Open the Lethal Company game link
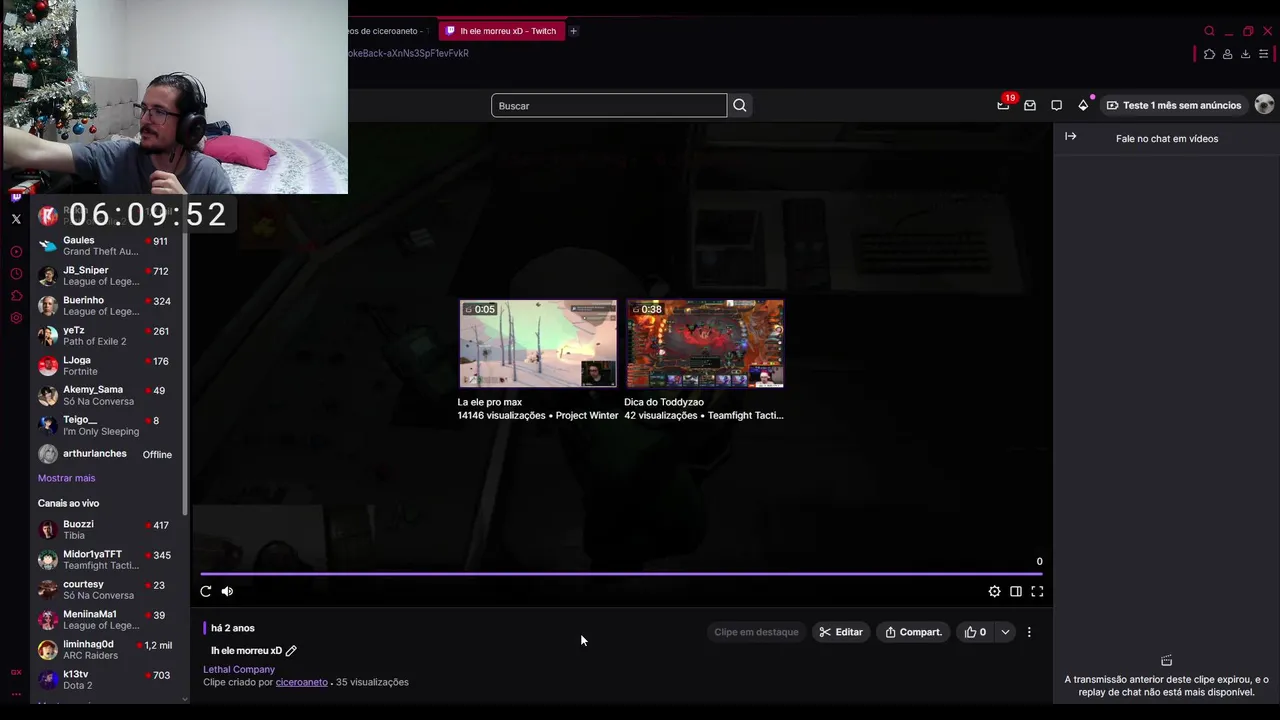The height and width of the screenshot is (720, 1280). [x=239, y=669]
